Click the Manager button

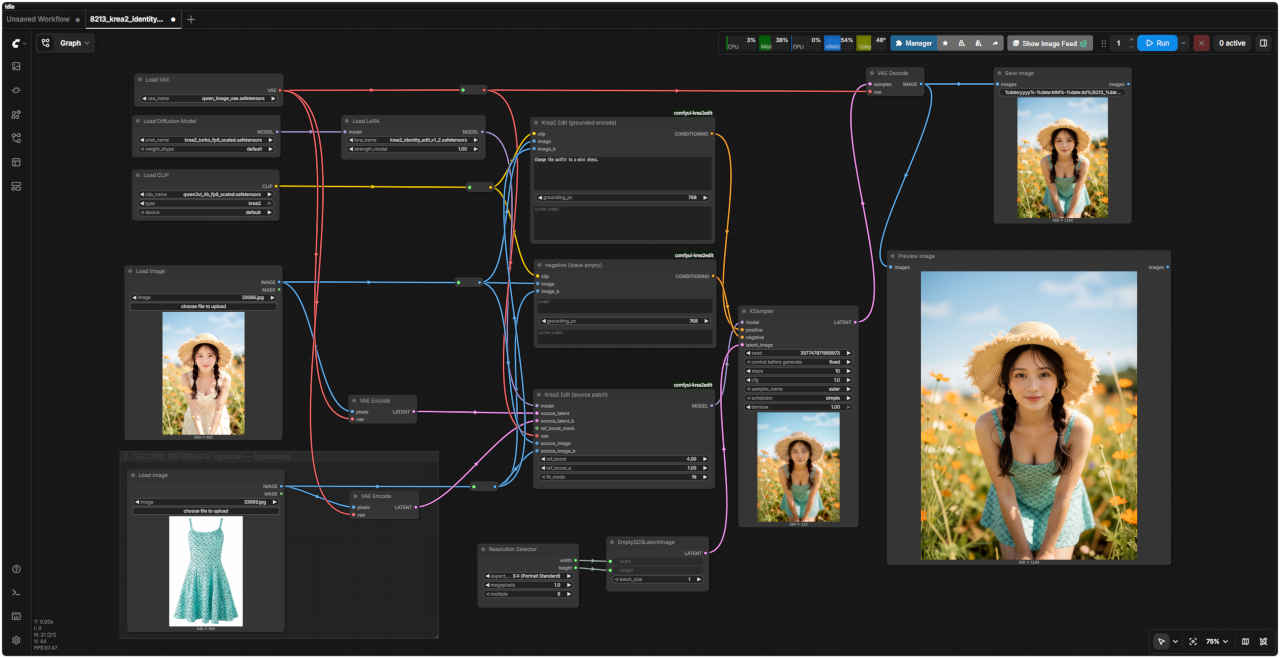pyautogui.click(x=913, y=43)
